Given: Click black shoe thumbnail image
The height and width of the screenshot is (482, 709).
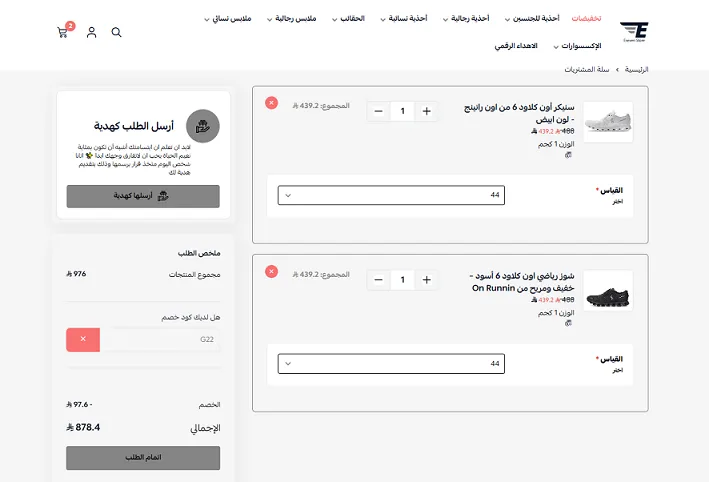Looking at the screenshot, I should click(x=608, y=291).
